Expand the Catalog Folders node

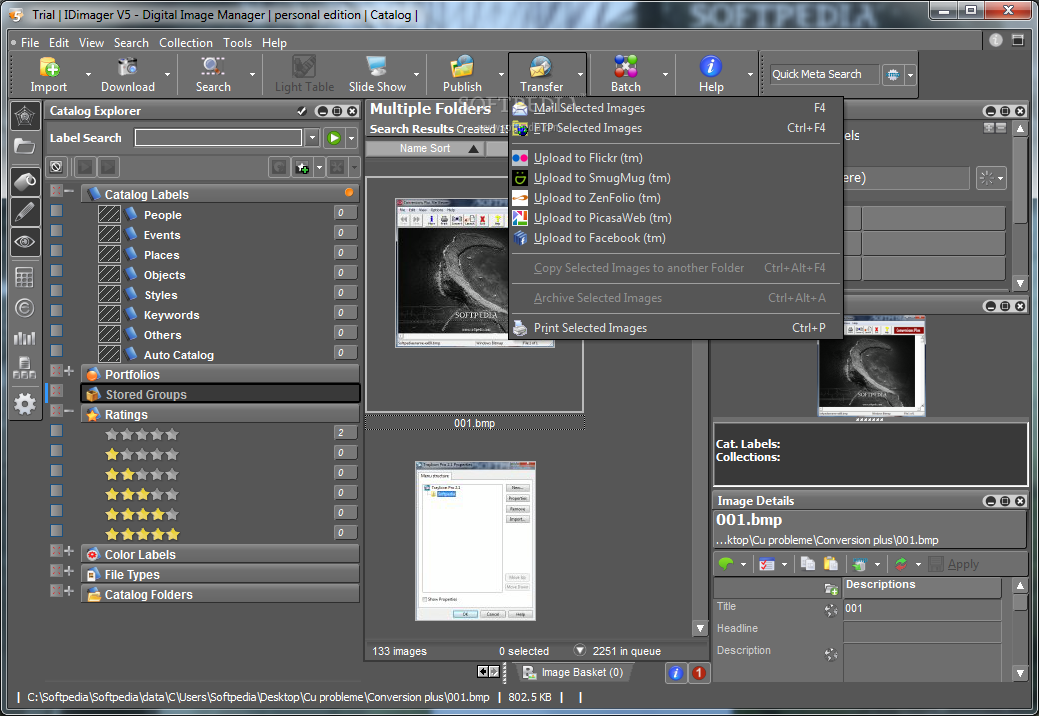tap(69, 590)
